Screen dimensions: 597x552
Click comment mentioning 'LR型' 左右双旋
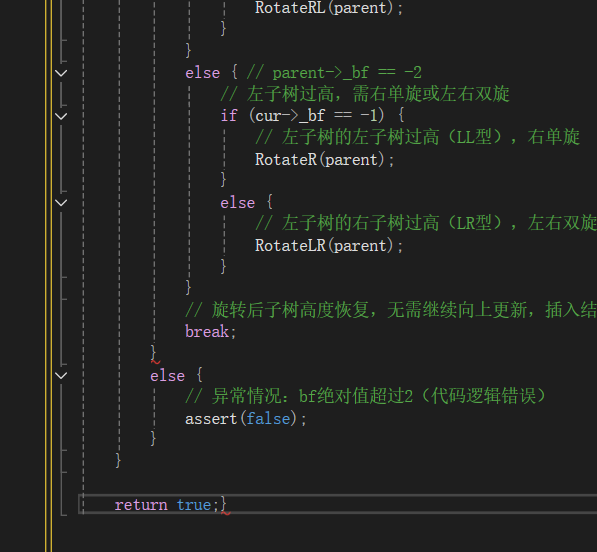pos(426,223)
